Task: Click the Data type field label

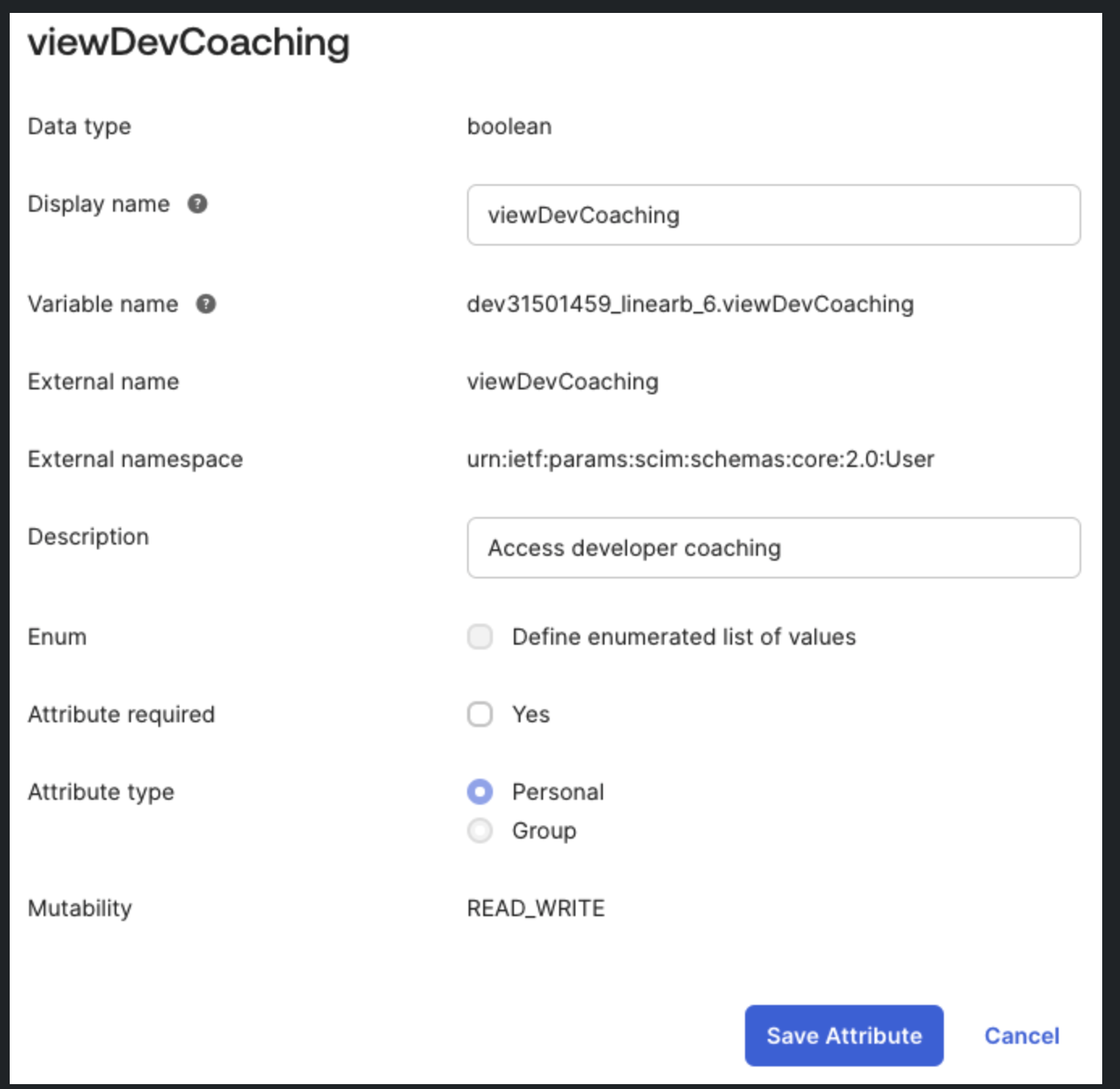Action: 79,126
